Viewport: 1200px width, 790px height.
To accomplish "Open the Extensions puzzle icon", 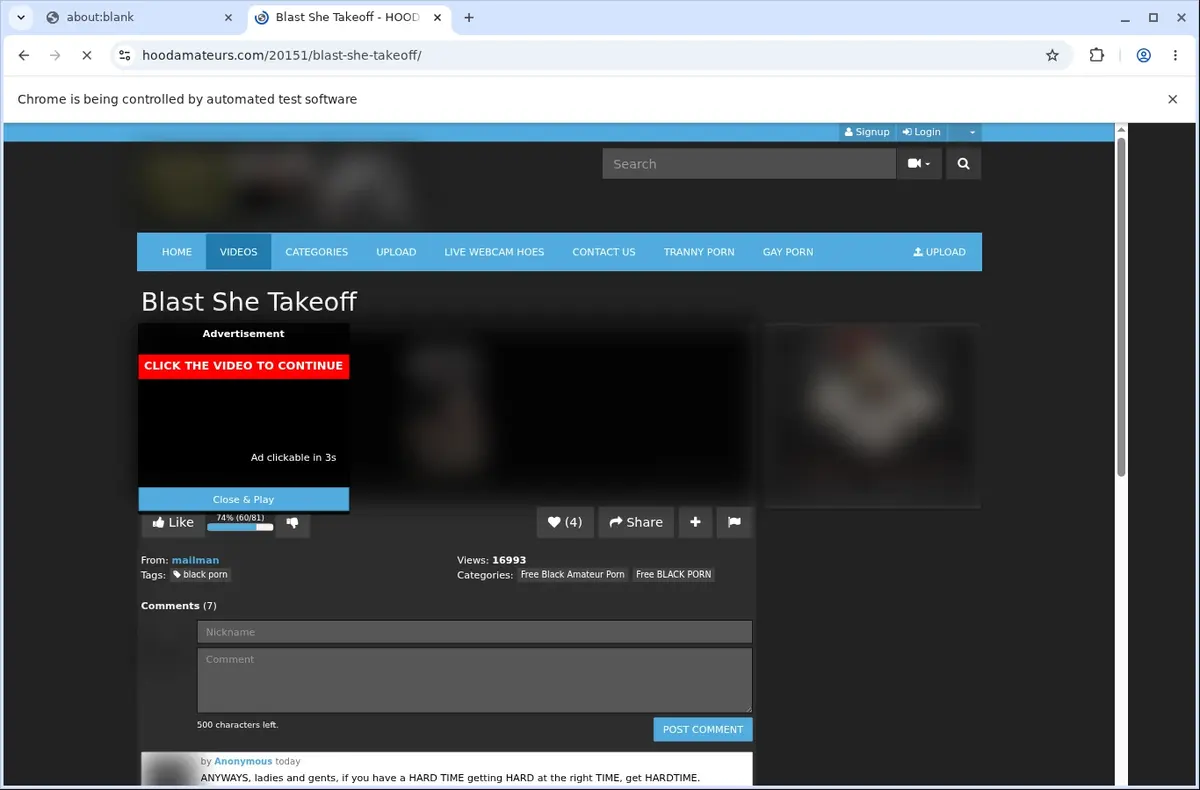I will [1097, 55].
